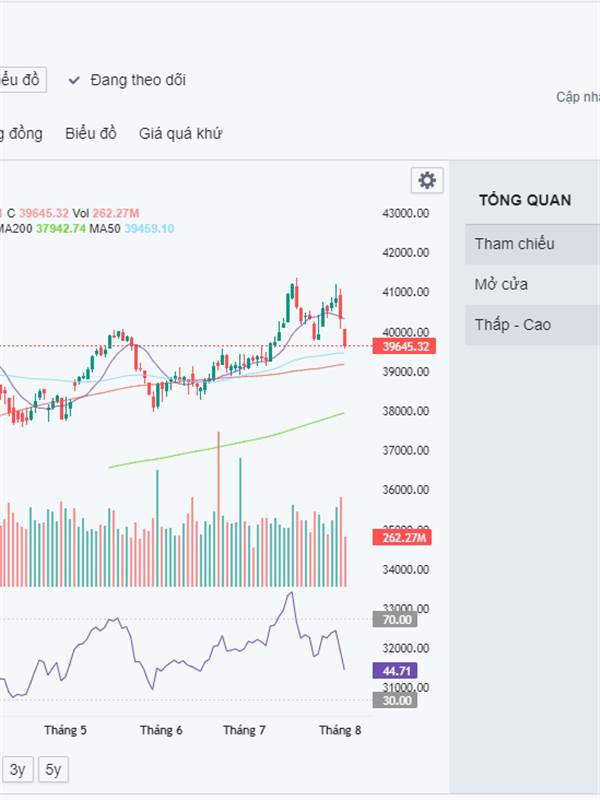Screen dimensions: 600x800
Task: Click the Tháng 6 timeline label
Action: tap(161, 730)
